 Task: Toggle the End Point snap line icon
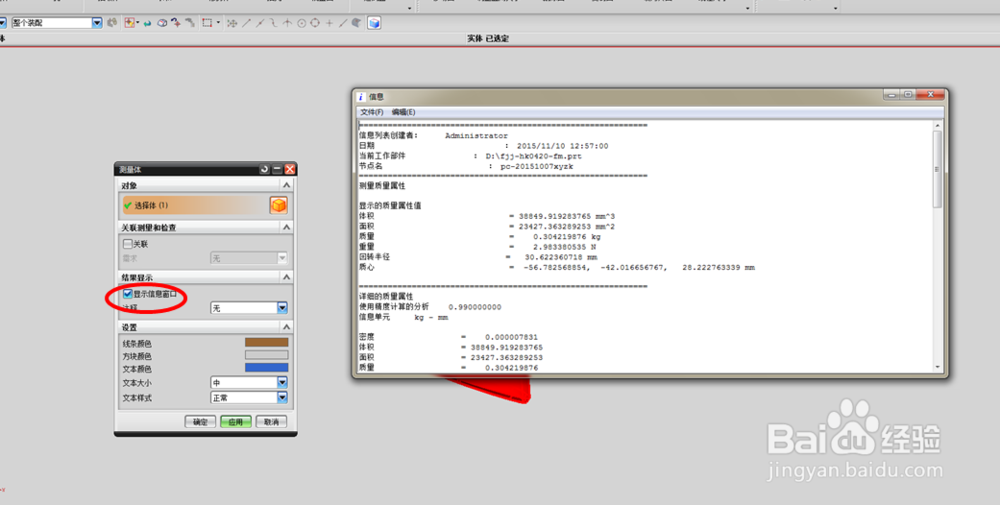click(x=246, y=23)
